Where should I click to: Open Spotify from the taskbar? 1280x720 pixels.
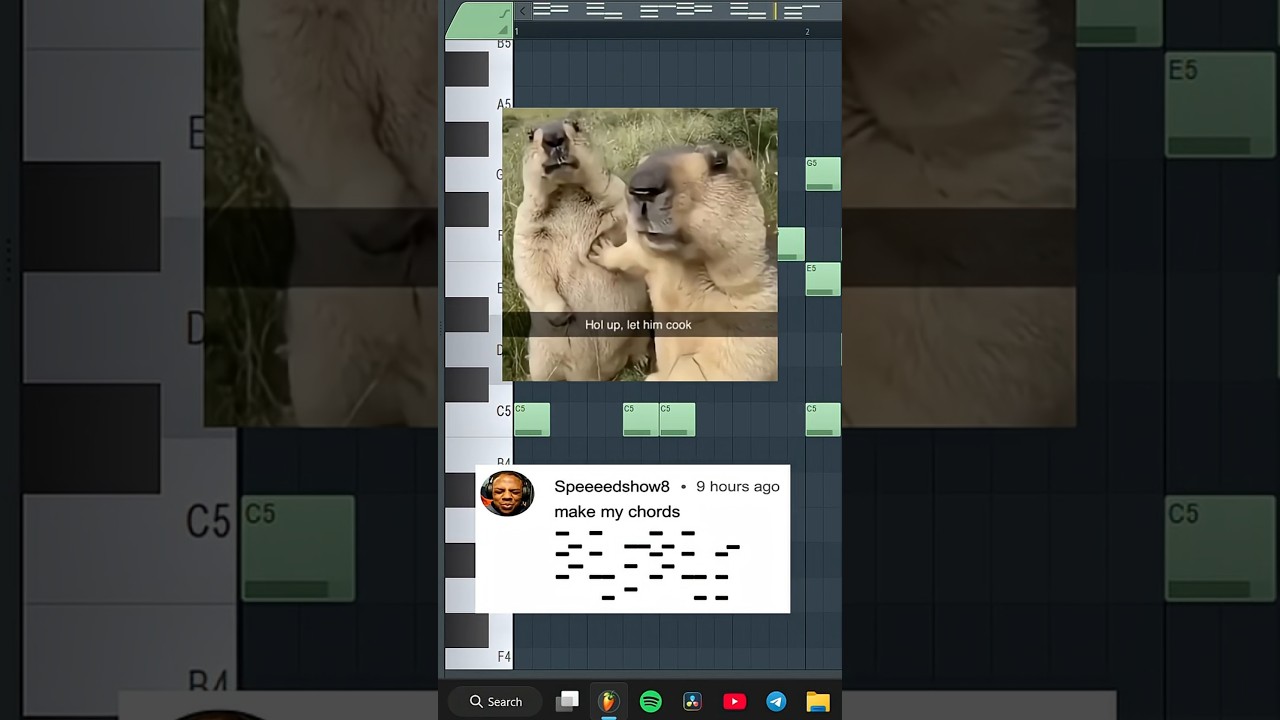coord(650,702)
